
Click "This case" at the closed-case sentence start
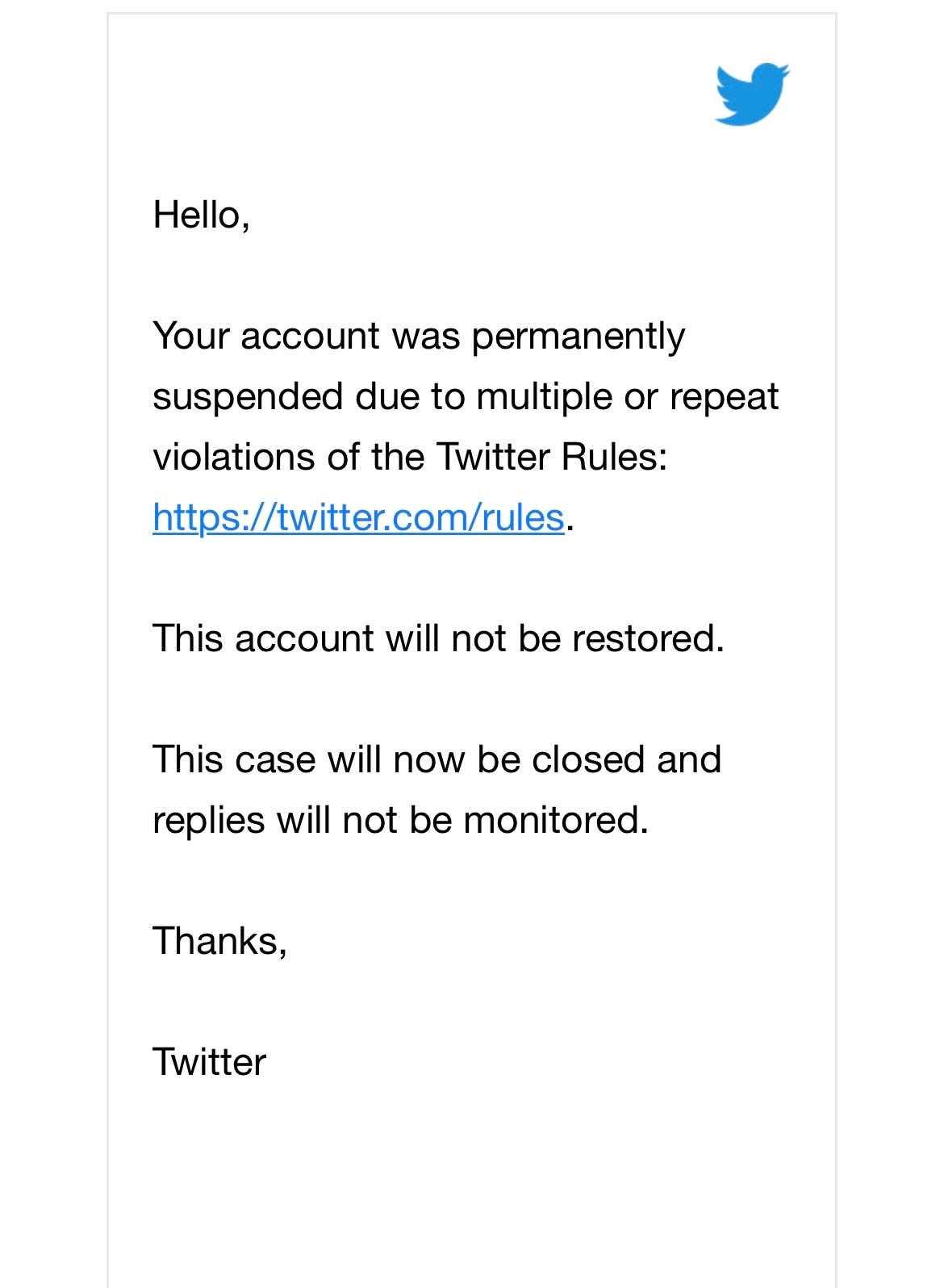click(x=234, y=759)
